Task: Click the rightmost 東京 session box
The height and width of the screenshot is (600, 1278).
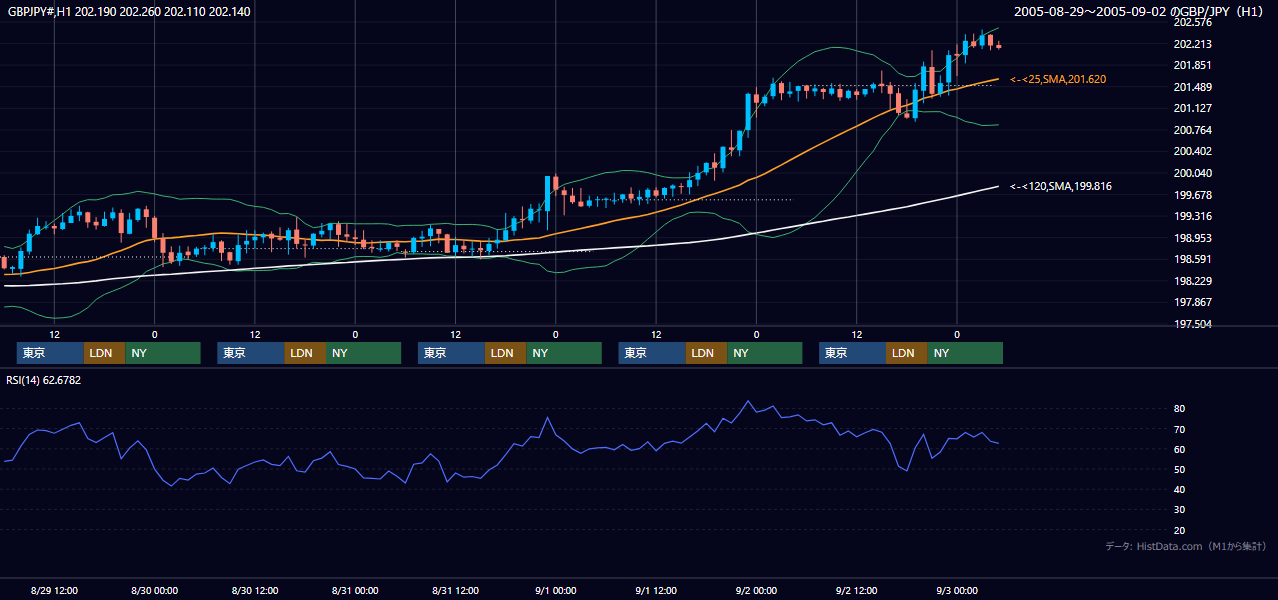Action: [852, 353]
